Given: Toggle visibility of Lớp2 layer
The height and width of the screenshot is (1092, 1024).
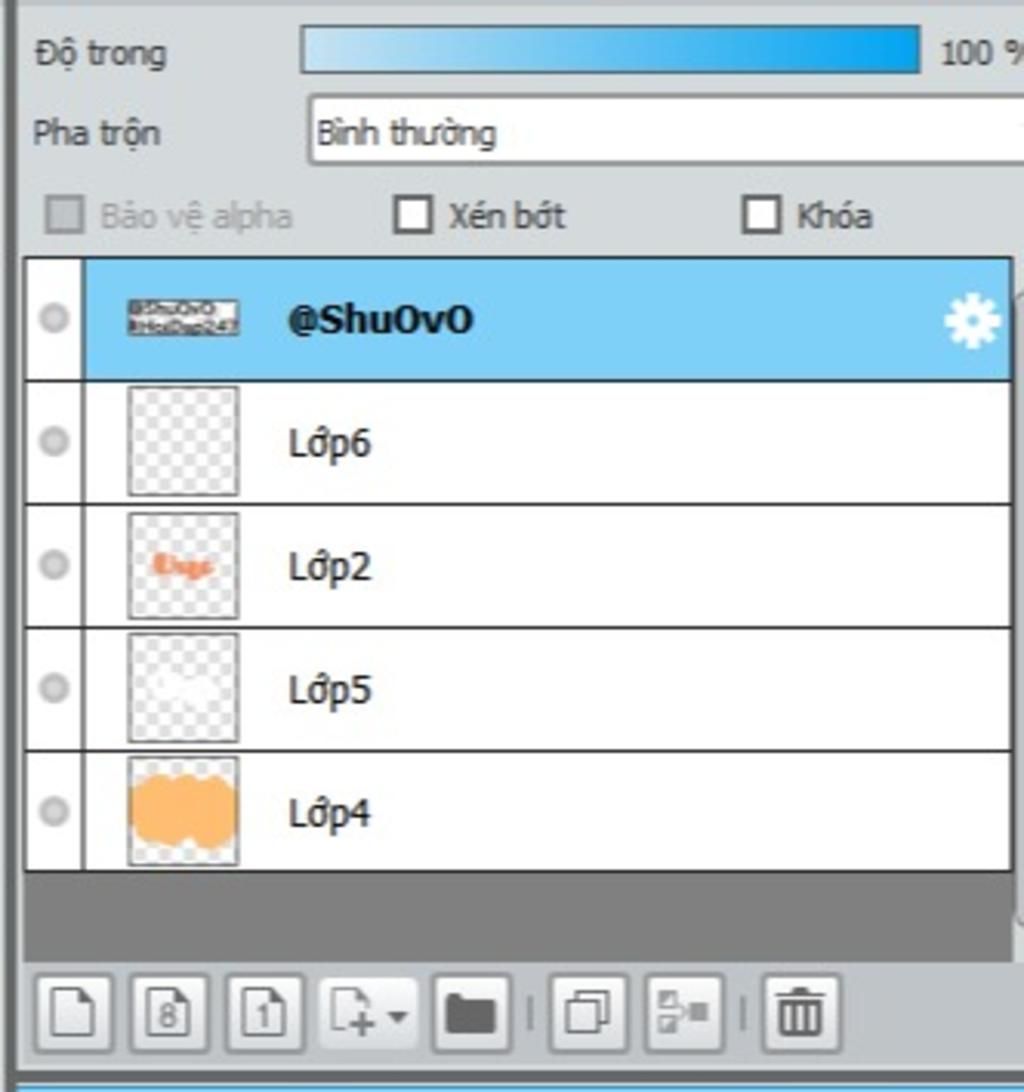Looking at the screenshot, I should [54, 566].
